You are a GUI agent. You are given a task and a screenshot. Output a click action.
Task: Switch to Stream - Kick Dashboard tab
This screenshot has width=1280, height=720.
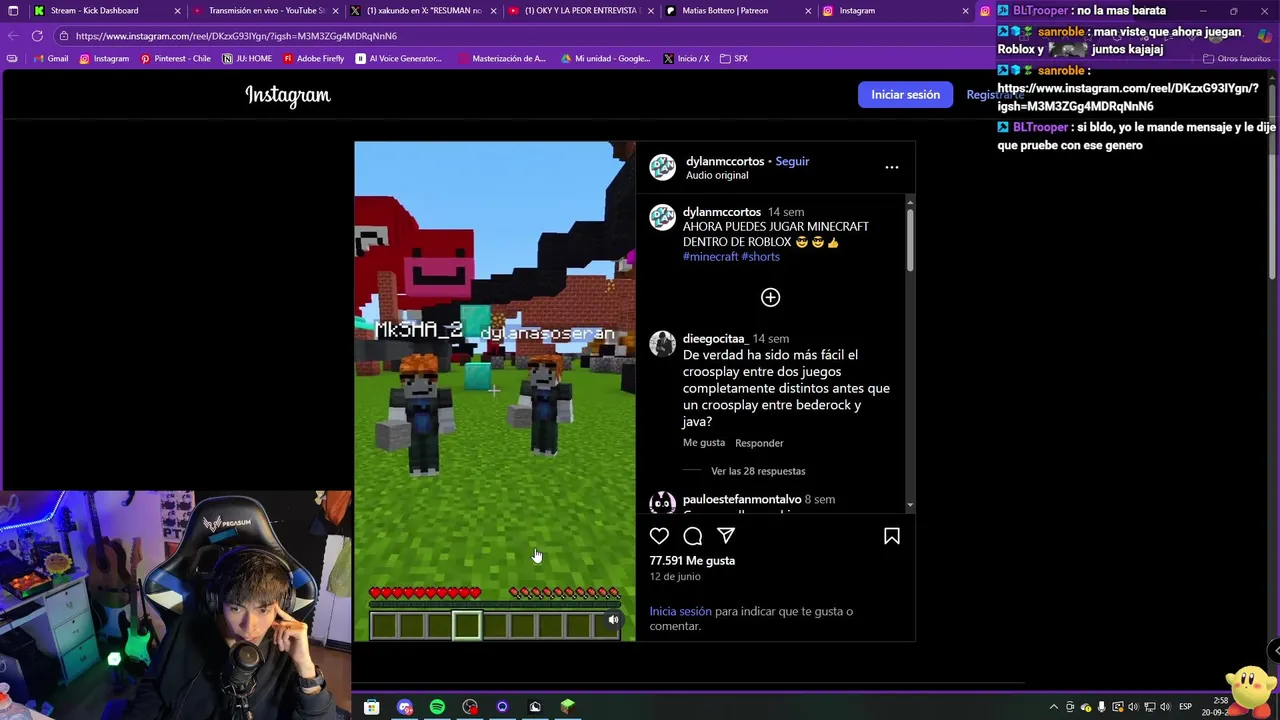tap(94, 11)
